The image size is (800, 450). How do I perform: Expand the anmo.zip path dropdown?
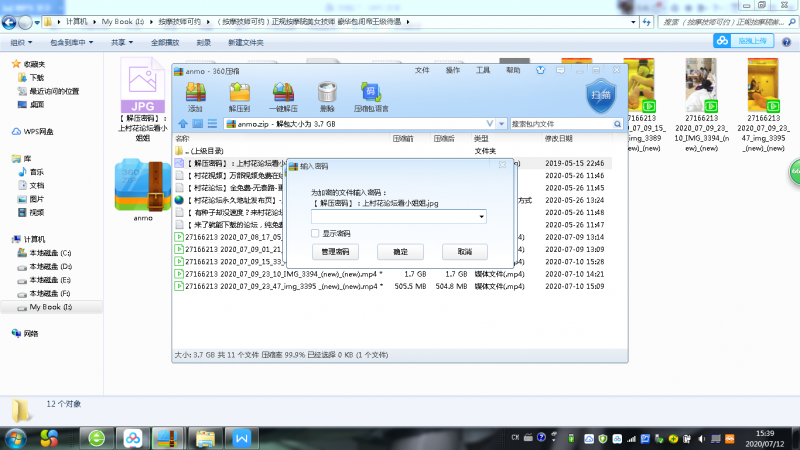click(503, 124)
